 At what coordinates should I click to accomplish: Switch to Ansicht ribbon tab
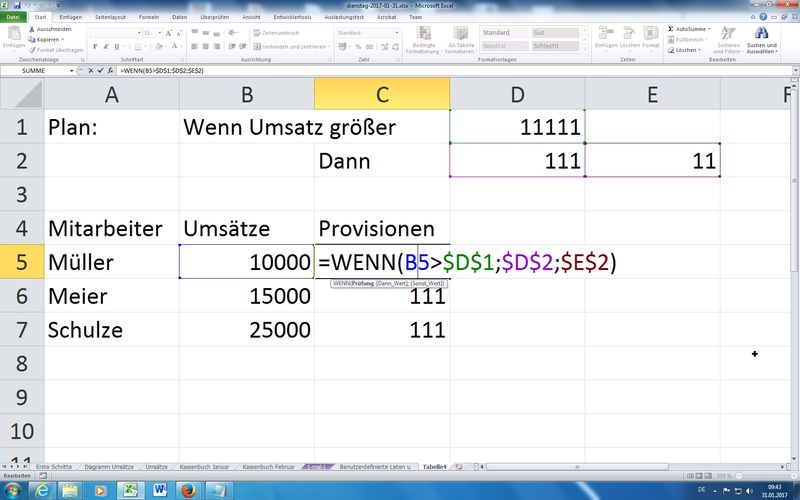click(252, 17)
